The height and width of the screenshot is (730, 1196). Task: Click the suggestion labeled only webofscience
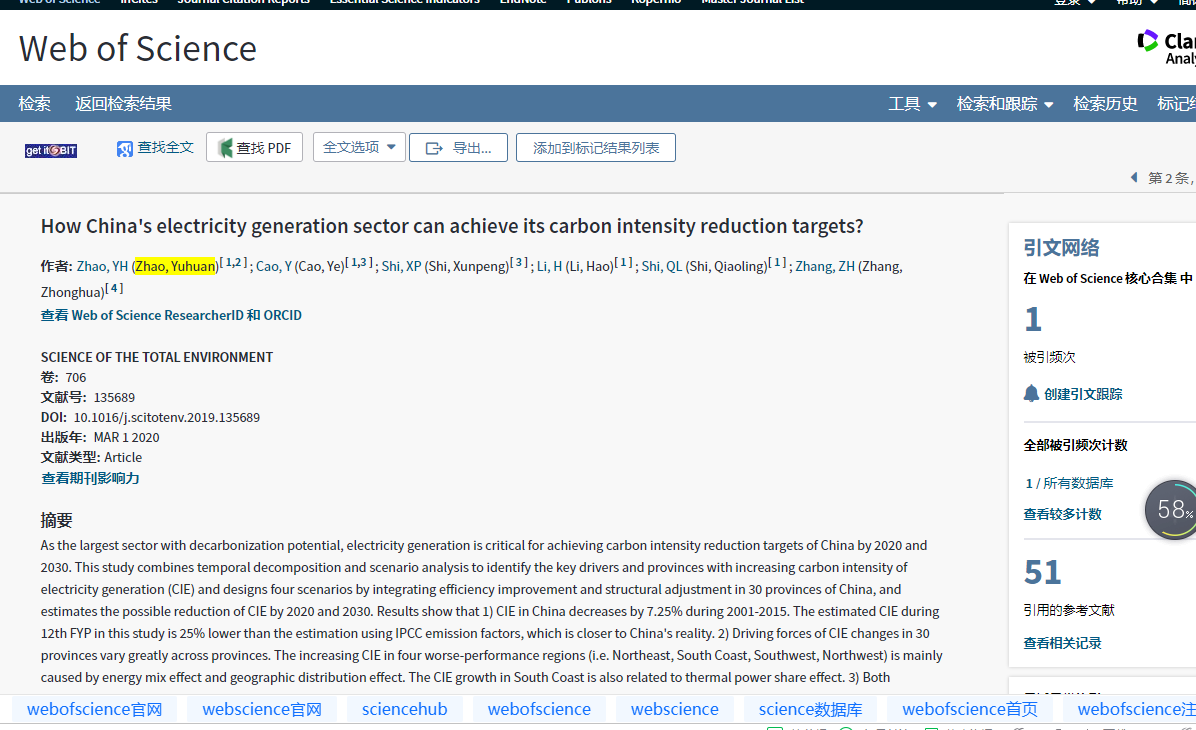(x=539, y=709)
